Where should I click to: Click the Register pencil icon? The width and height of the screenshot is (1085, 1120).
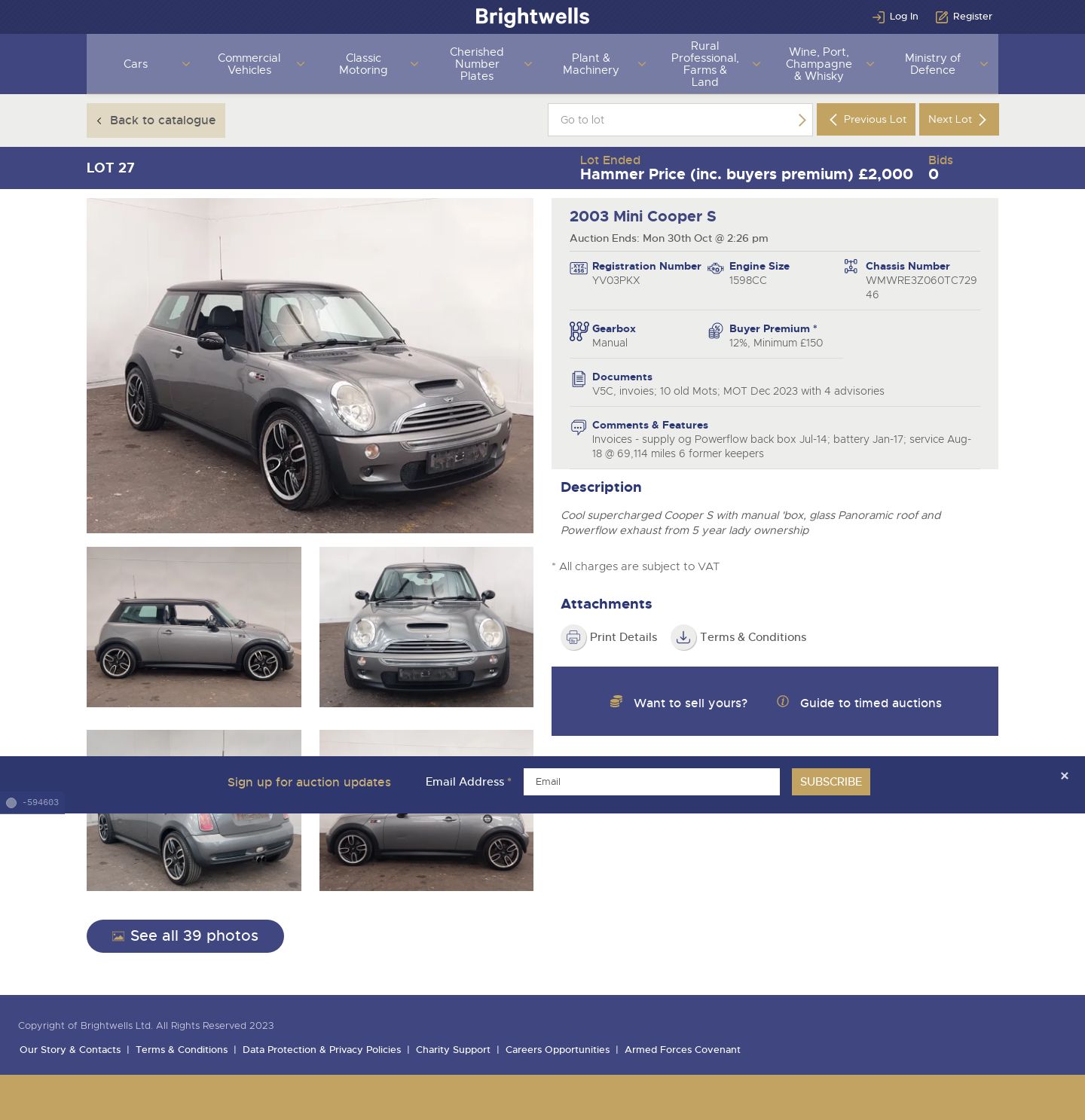point(941,17)
